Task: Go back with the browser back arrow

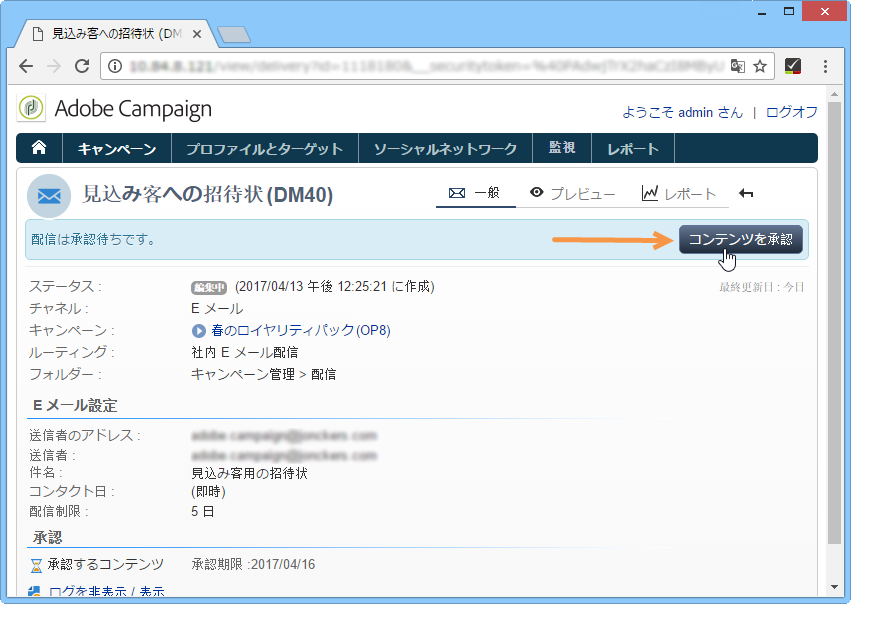Action: click(26, 66)
